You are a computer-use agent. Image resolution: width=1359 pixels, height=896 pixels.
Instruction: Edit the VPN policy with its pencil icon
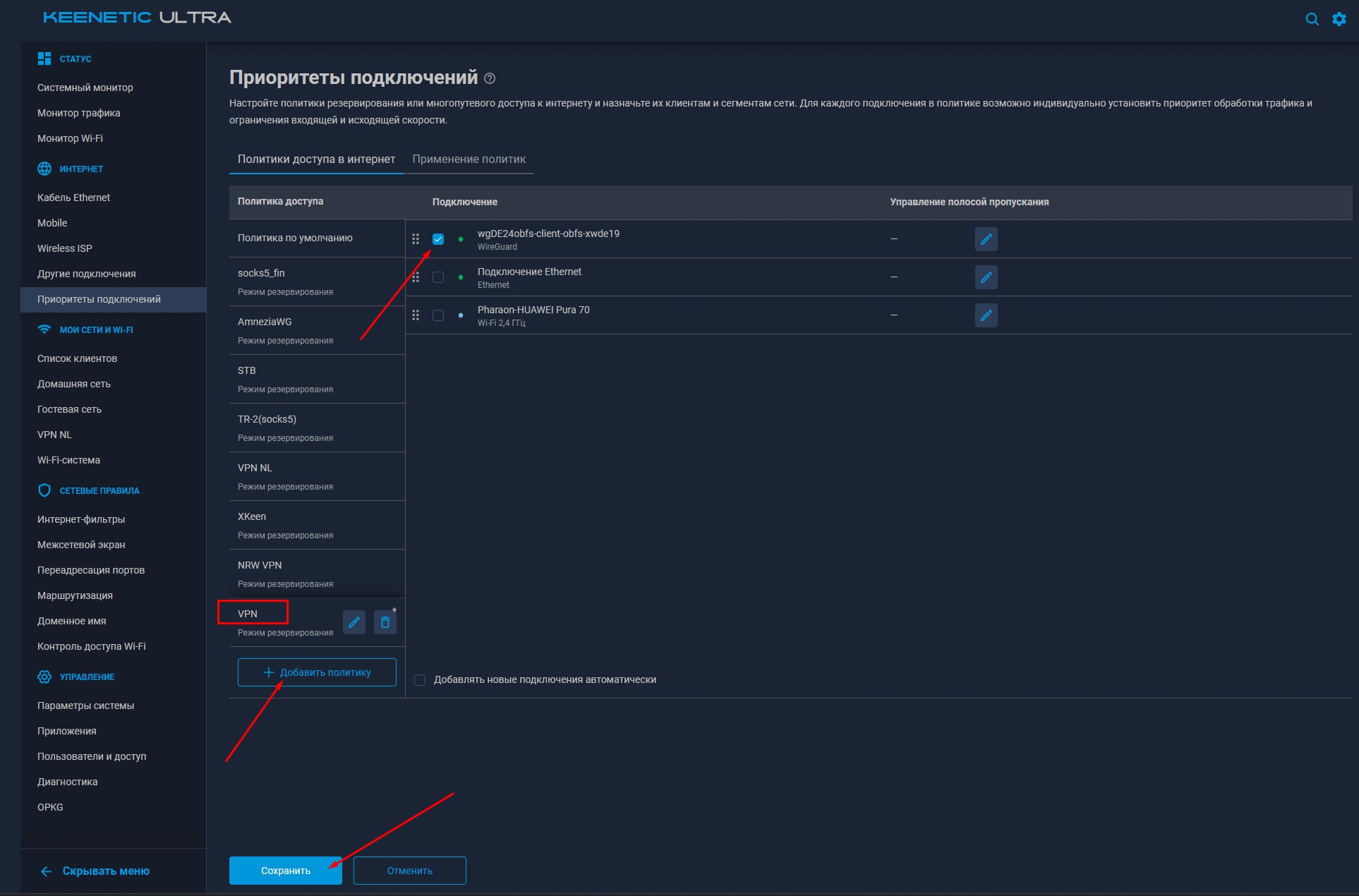tap(354, 622)
